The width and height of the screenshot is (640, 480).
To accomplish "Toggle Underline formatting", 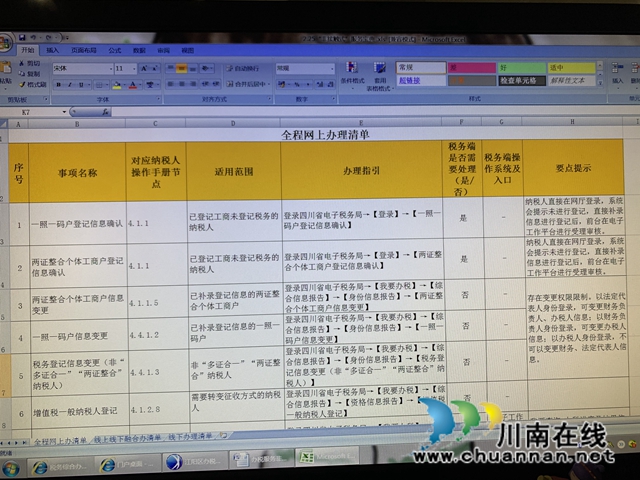I will pyautogui.click(x=82, y=85).
